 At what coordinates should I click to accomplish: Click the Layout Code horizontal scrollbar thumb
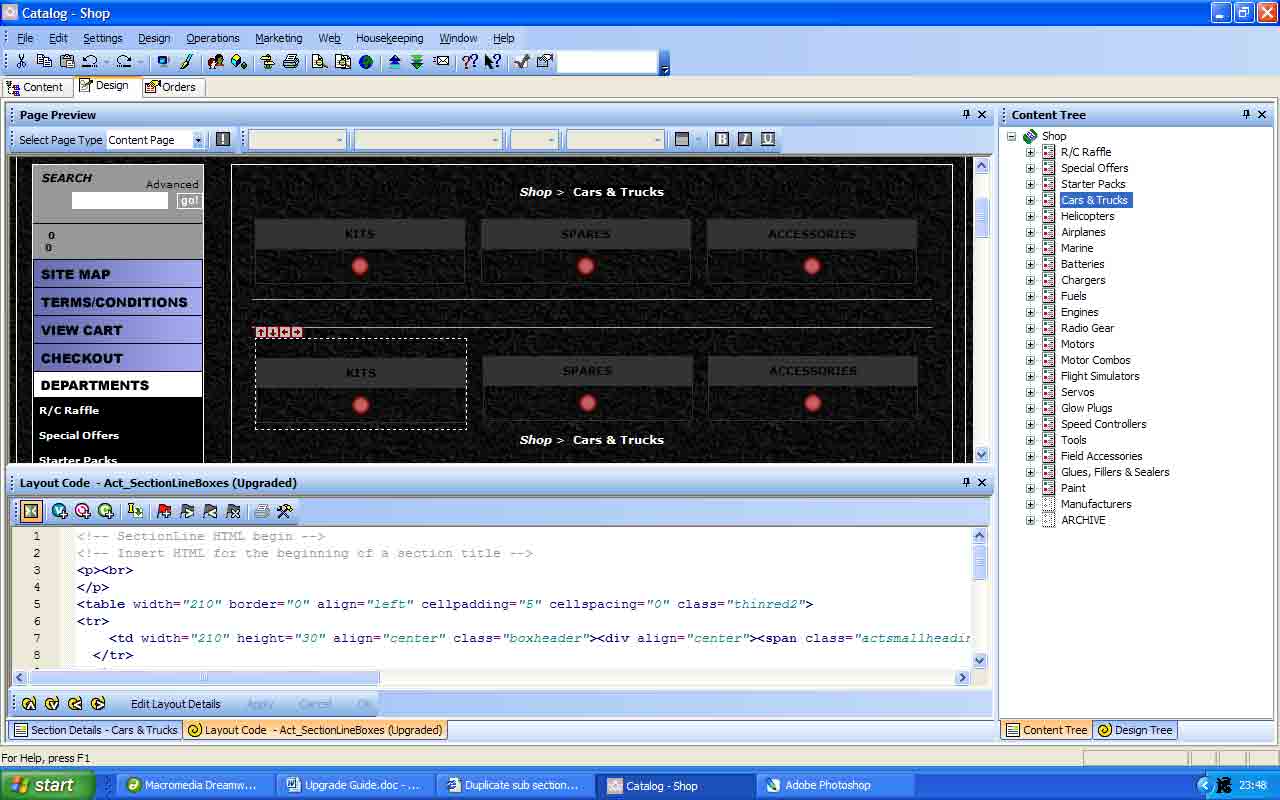click(x=204, y=677)
